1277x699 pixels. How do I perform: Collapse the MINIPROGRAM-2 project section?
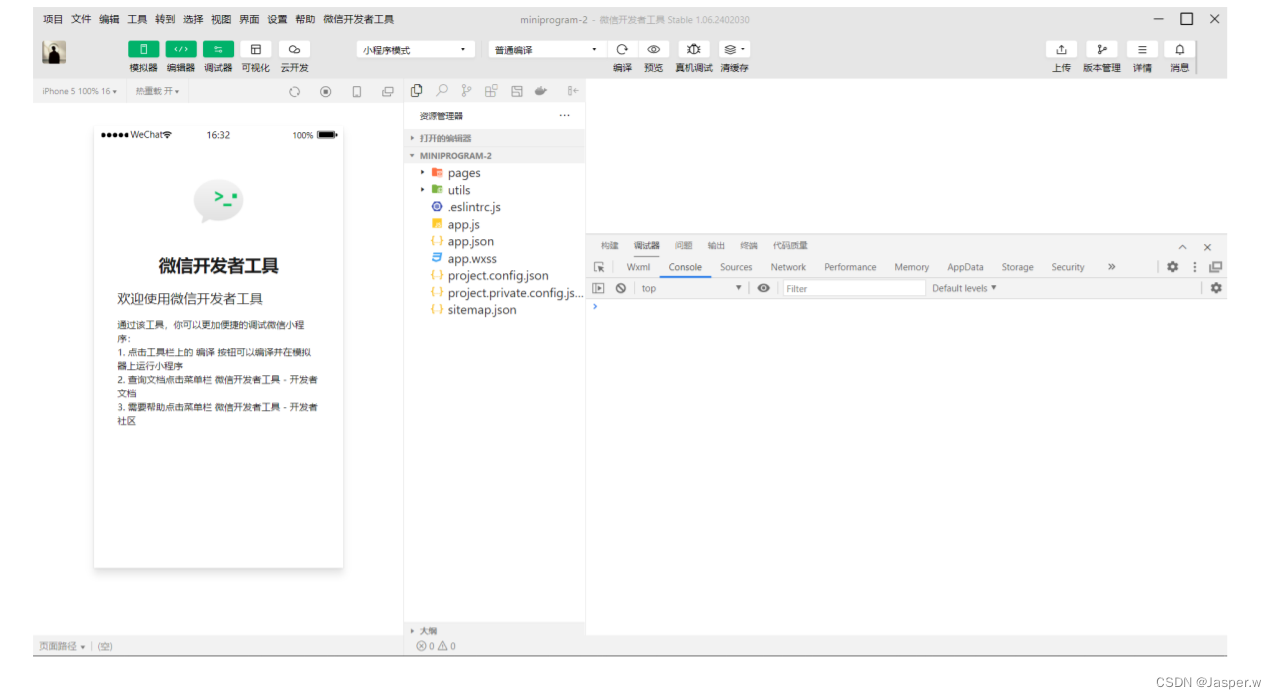pos(494,156)
